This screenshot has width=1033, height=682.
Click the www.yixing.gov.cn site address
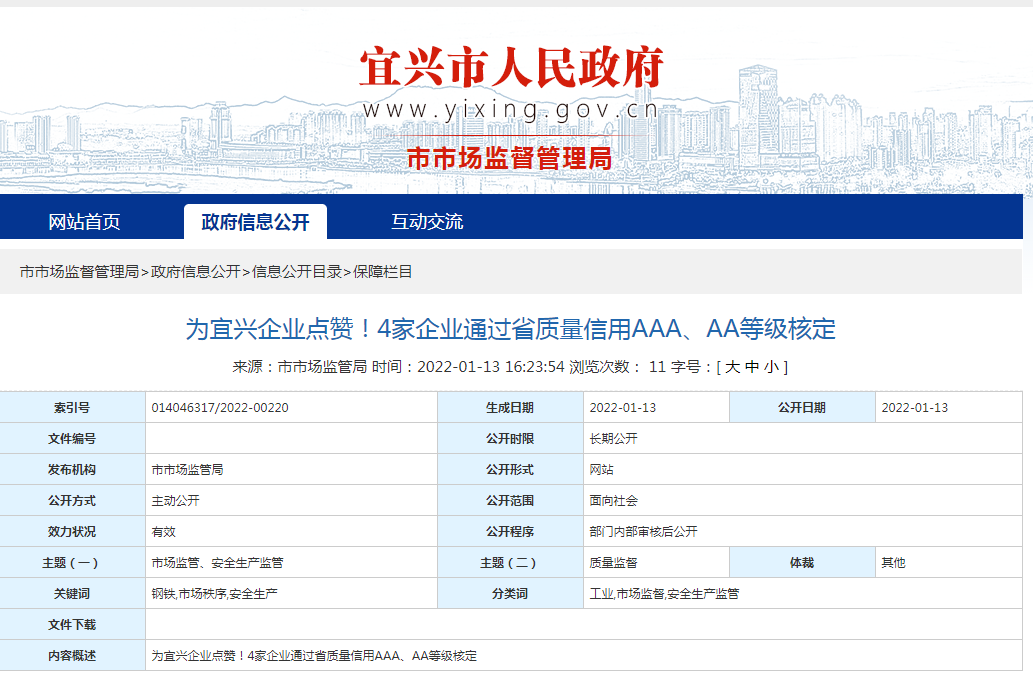click(x=511, y=109)
